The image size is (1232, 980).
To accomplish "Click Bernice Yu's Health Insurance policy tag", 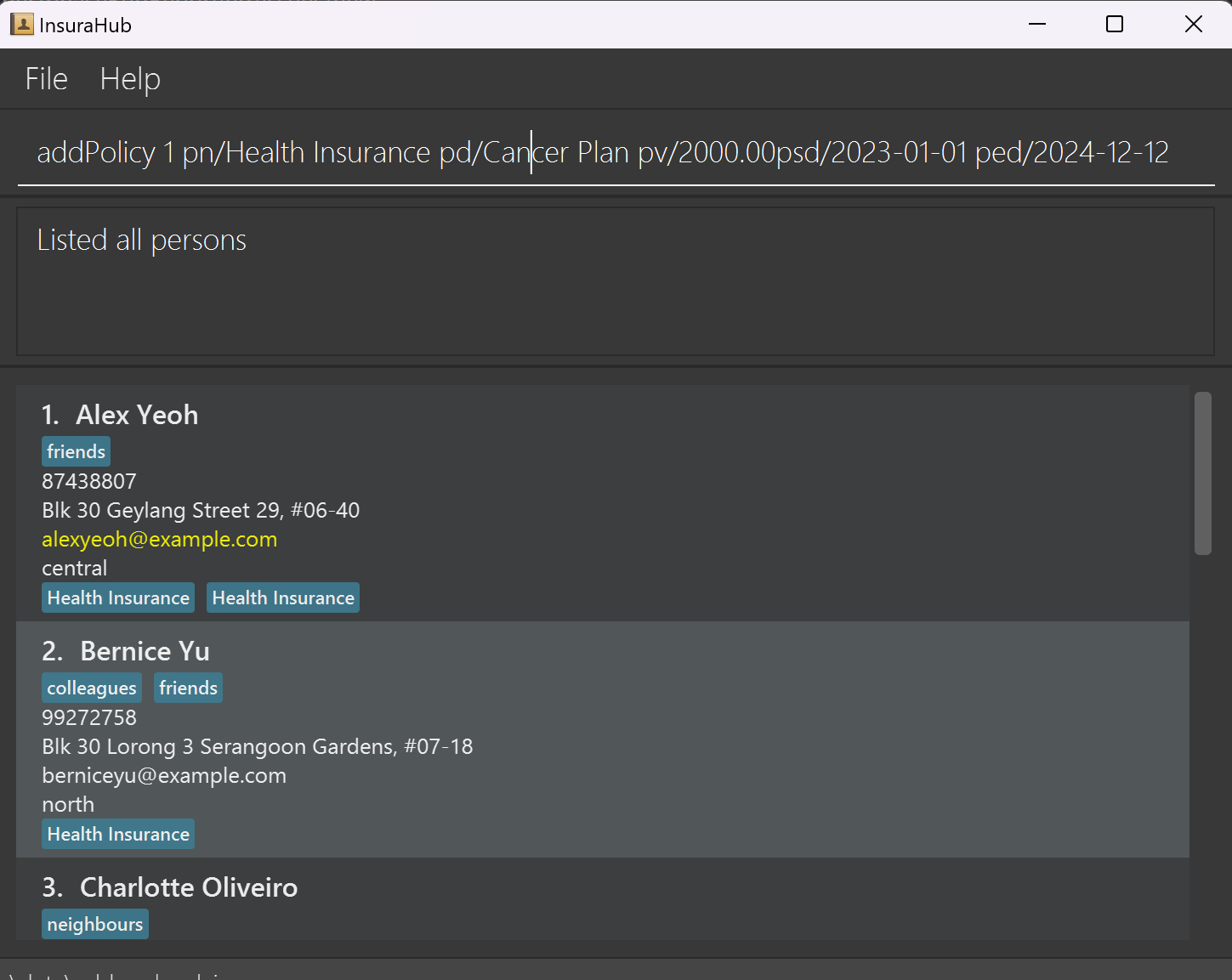I will 118,834.
